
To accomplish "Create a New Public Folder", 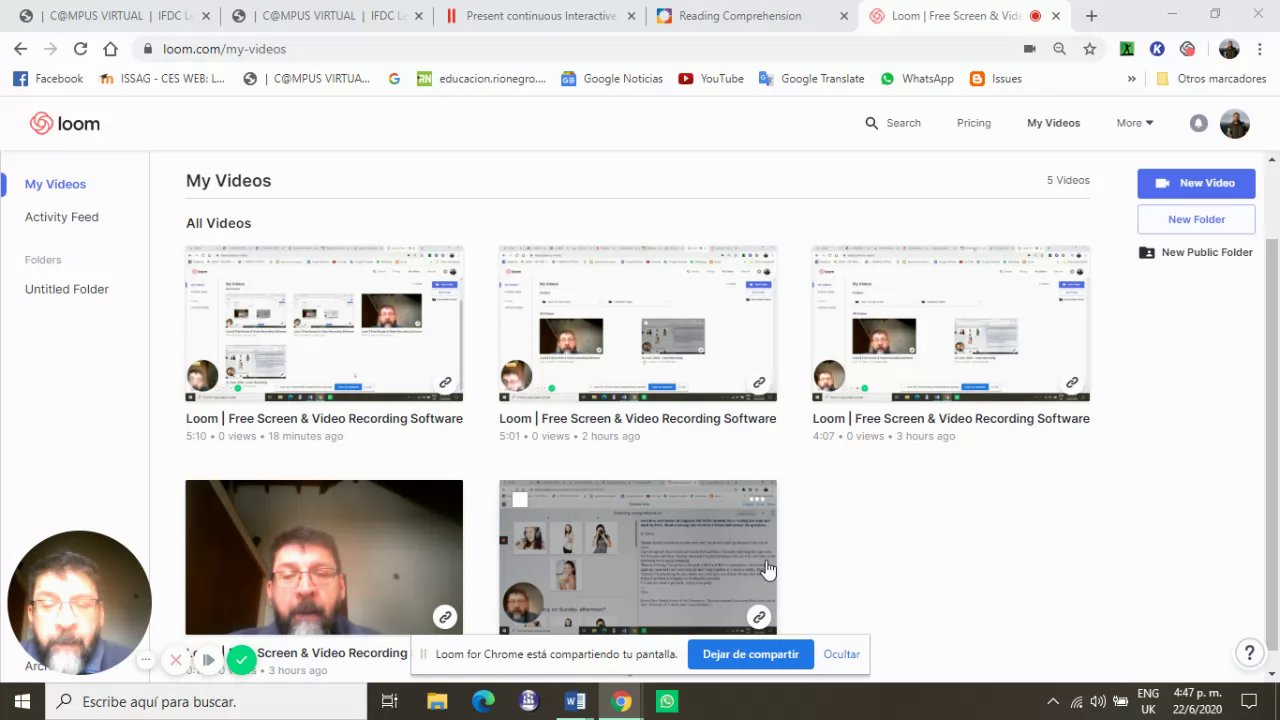I will click(x=1195, y=253).
